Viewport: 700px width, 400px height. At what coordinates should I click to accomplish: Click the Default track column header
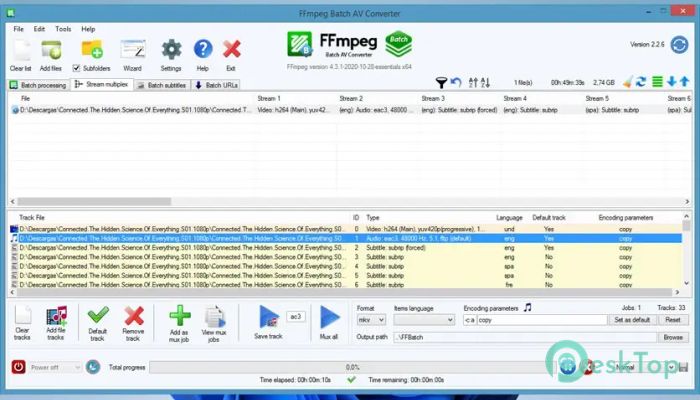[x=549, y=218]
